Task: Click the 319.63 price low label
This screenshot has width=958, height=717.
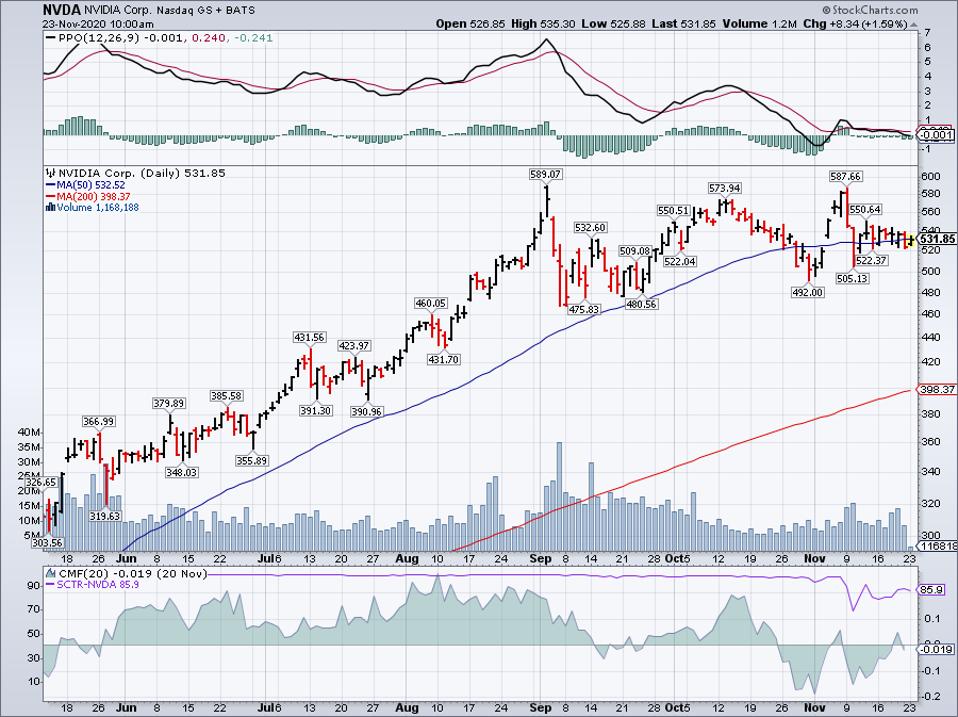Action: click(x=105, y=516)
